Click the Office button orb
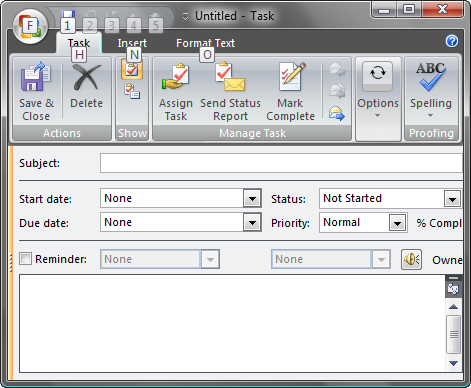Viewport: 471px width, 388px height. [x=30, y=27]
